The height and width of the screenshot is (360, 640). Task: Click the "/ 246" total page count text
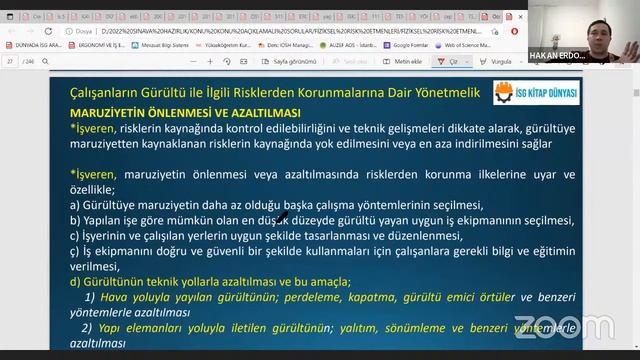pos(28,61)
